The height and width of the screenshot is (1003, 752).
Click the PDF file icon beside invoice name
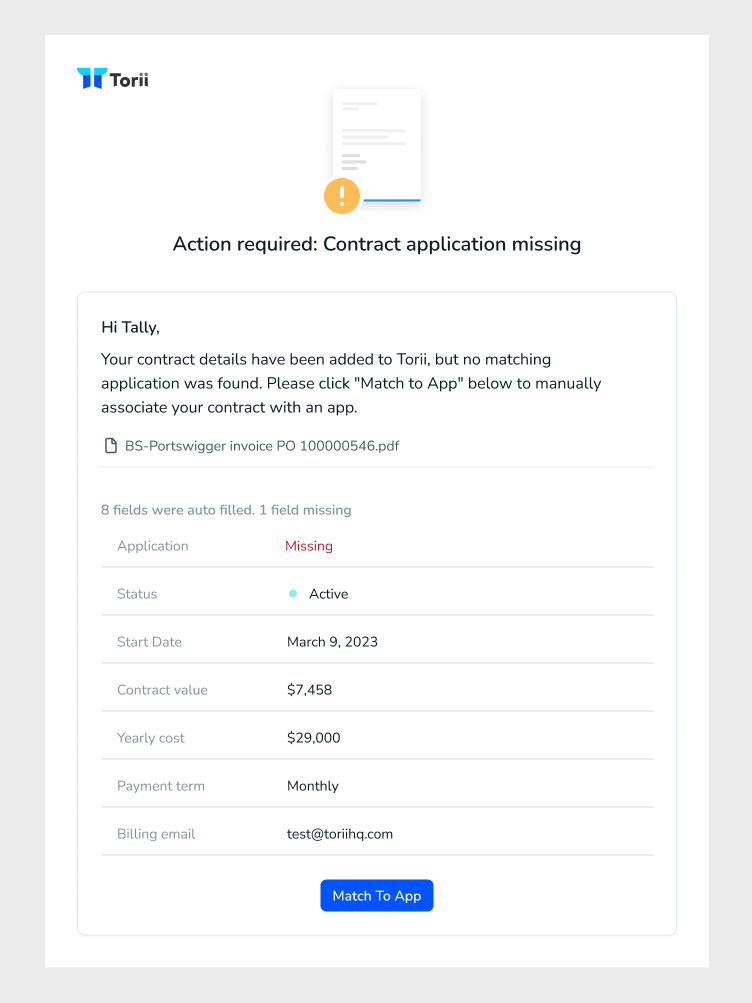(x=111, y=446)
